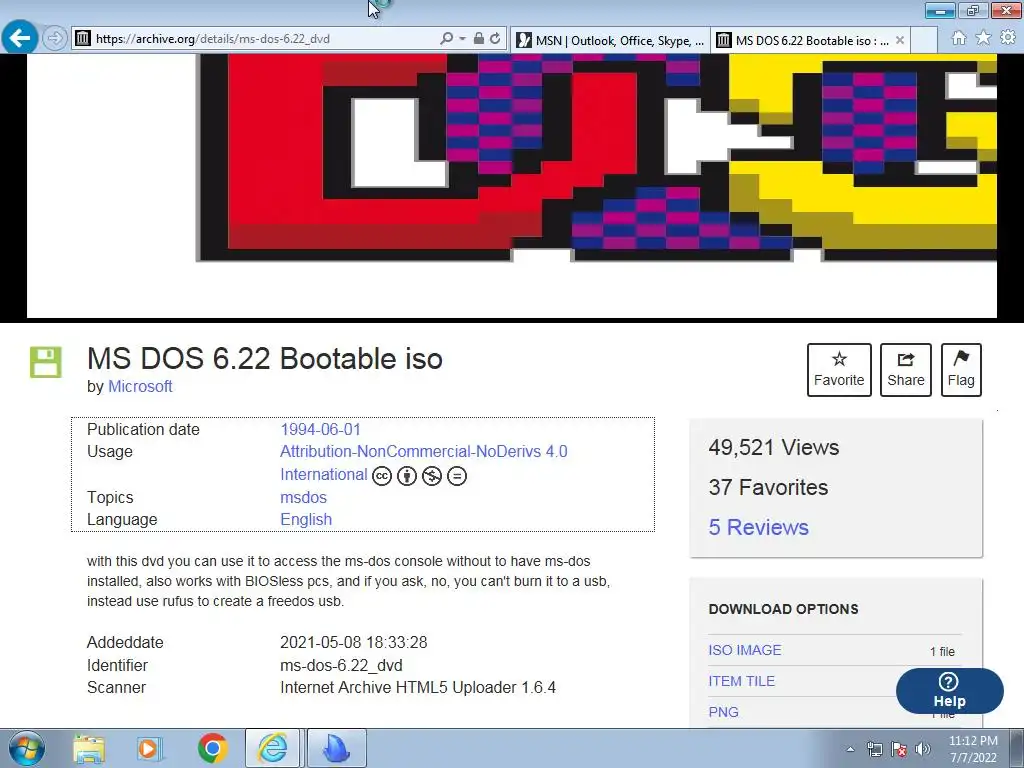The width and height of the screenshot is (1024, 768).
Task: Click the Show Desktop strip on the taskbar
Action: click(1016, 748)
